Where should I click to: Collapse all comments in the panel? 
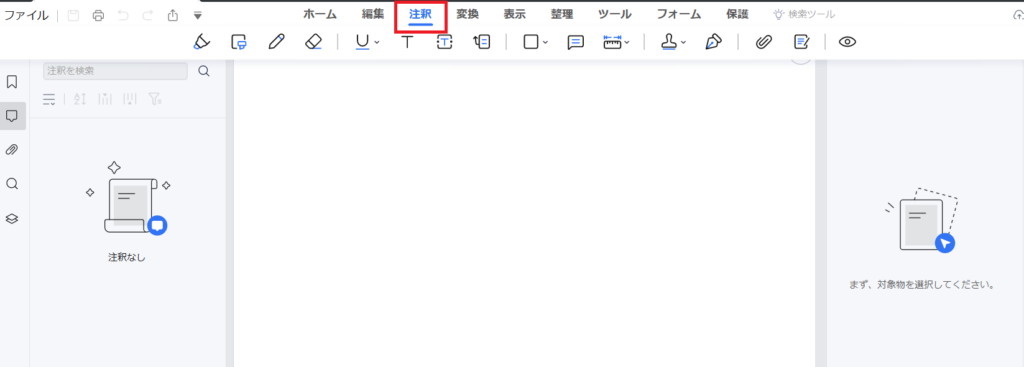(x=129, y=99)
